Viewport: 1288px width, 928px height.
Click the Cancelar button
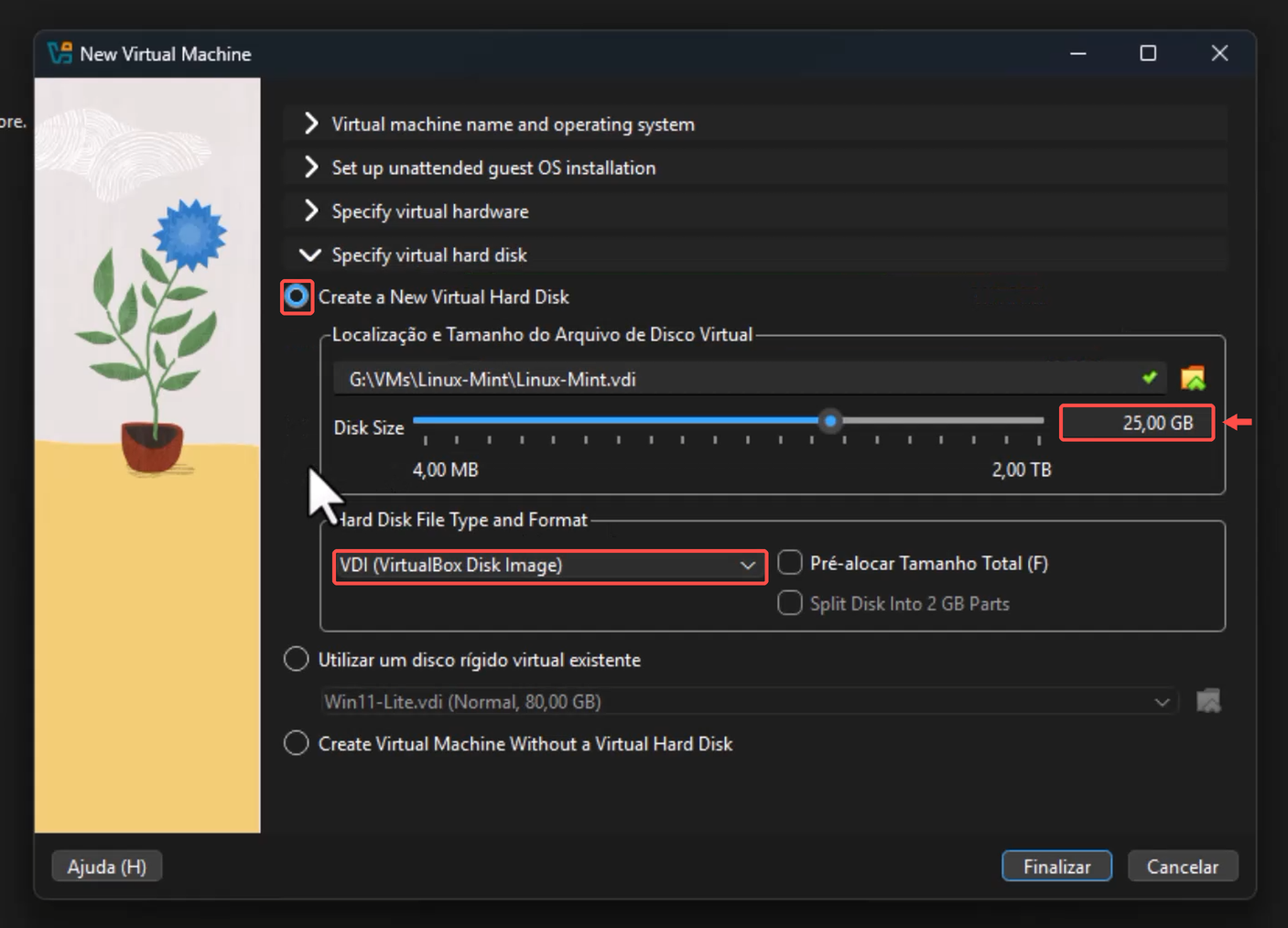pos(1183,866)
